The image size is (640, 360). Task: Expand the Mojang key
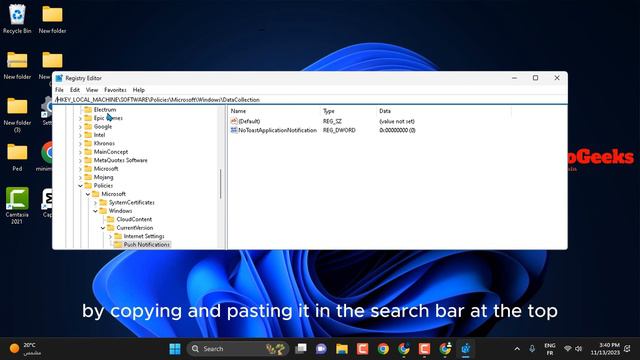click(80, 178)
